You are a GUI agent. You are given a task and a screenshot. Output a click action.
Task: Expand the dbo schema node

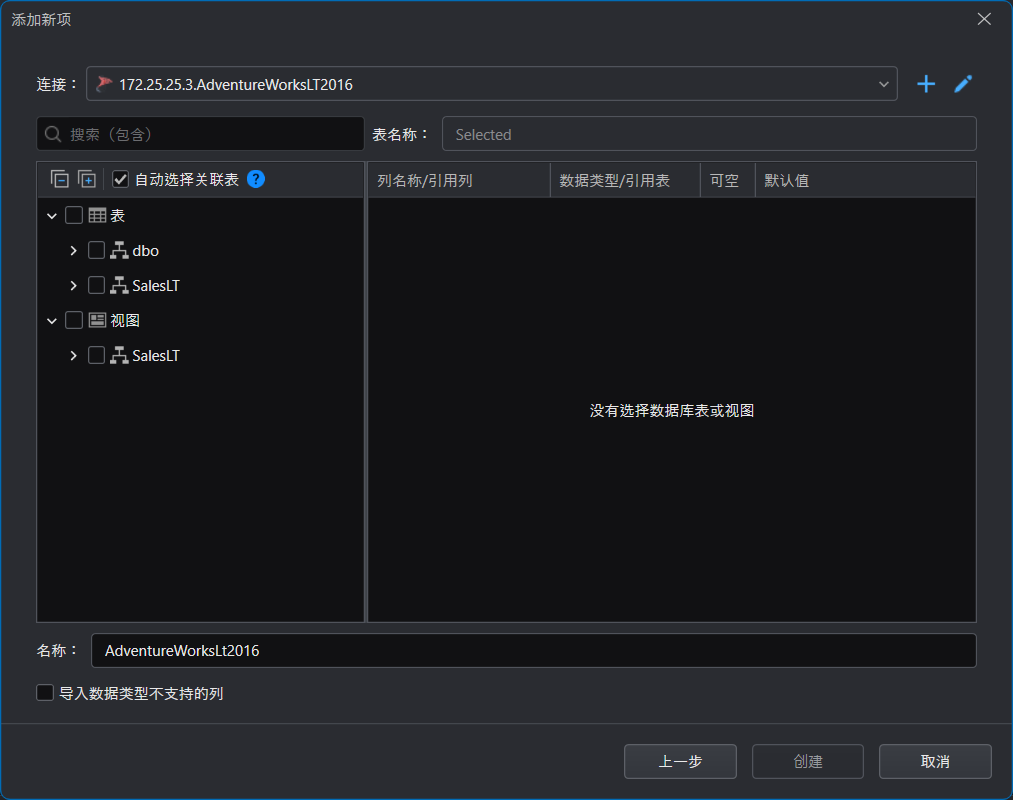74,251
